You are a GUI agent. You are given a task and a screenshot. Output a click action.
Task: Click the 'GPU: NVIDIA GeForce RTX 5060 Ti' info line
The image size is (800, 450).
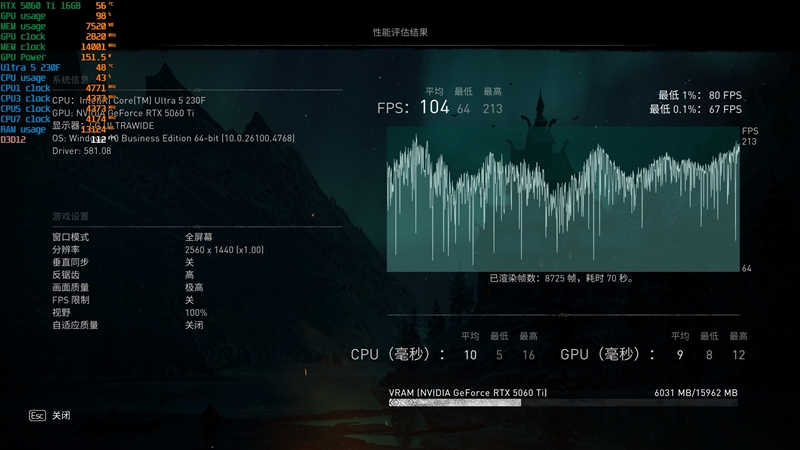[x=123, y=113]
